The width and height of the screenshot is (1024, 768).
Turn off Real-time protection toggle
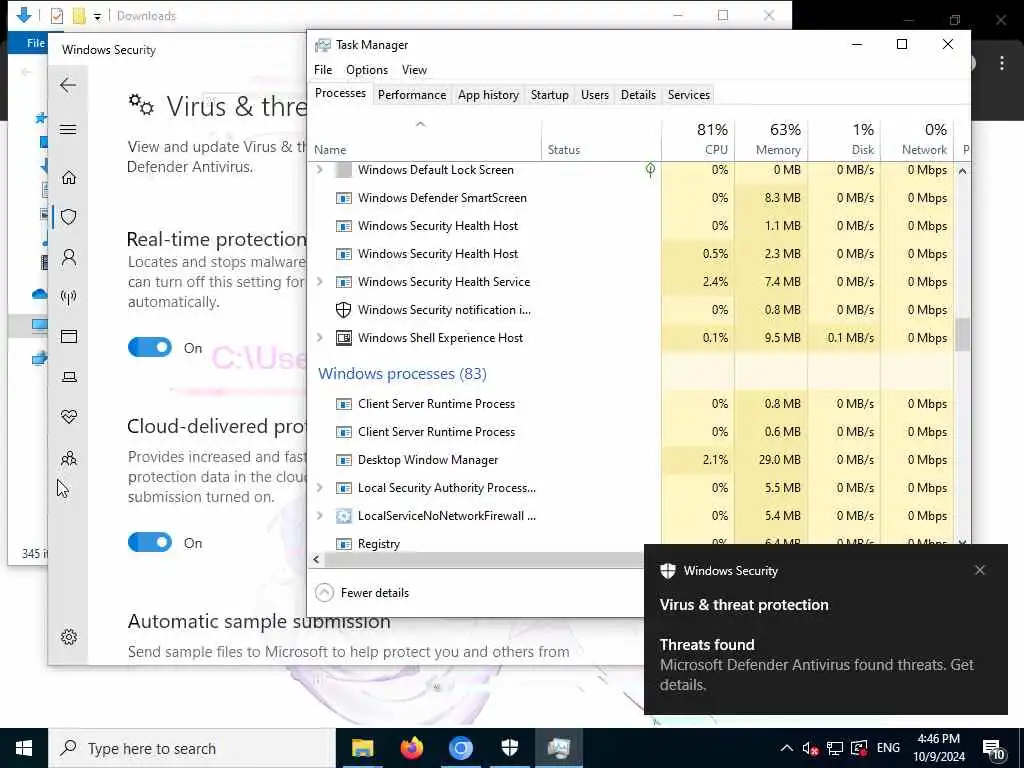point(150,347)
